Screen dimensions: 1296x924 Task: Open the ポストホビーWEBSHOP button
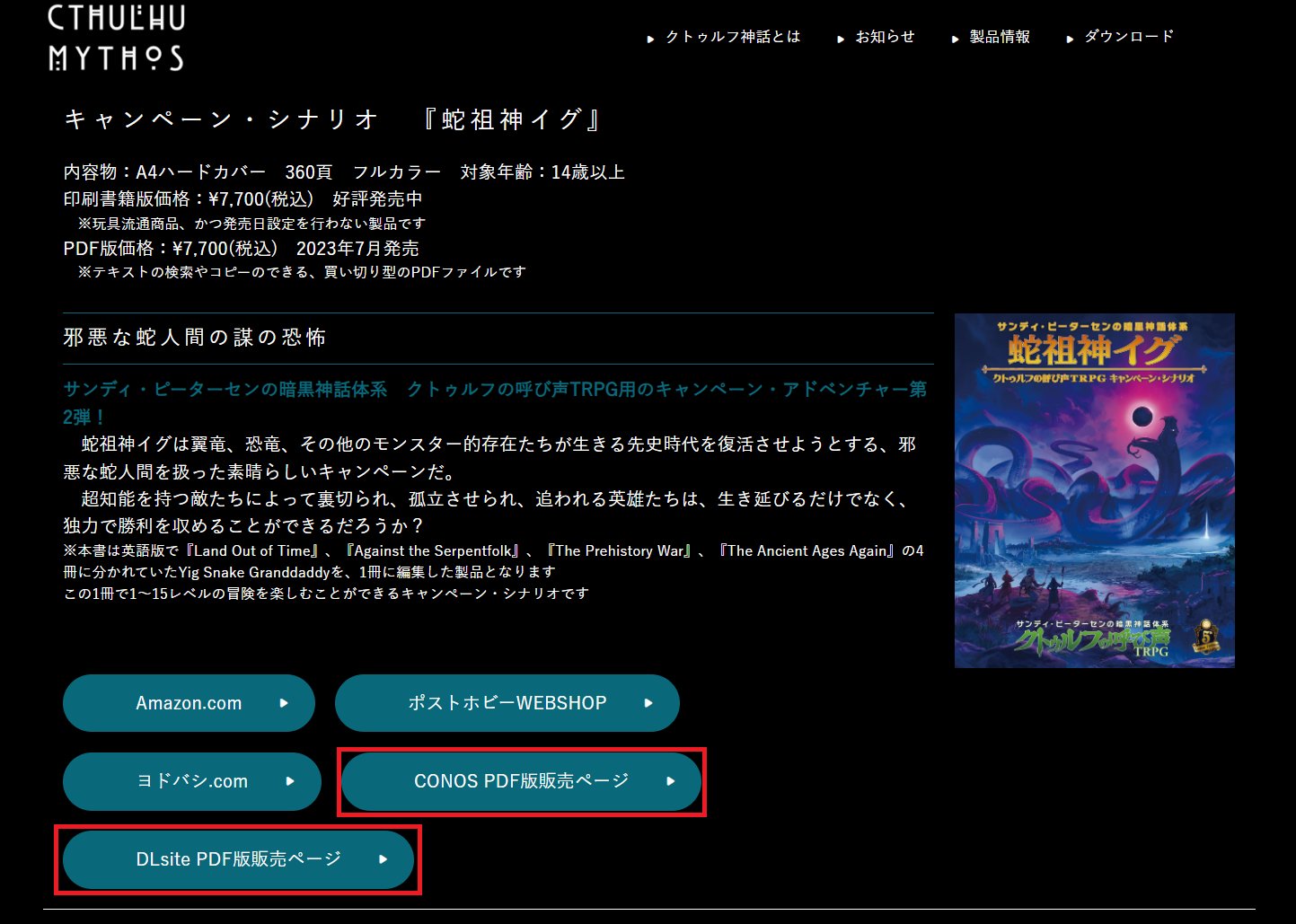click(x=507, y=703)
